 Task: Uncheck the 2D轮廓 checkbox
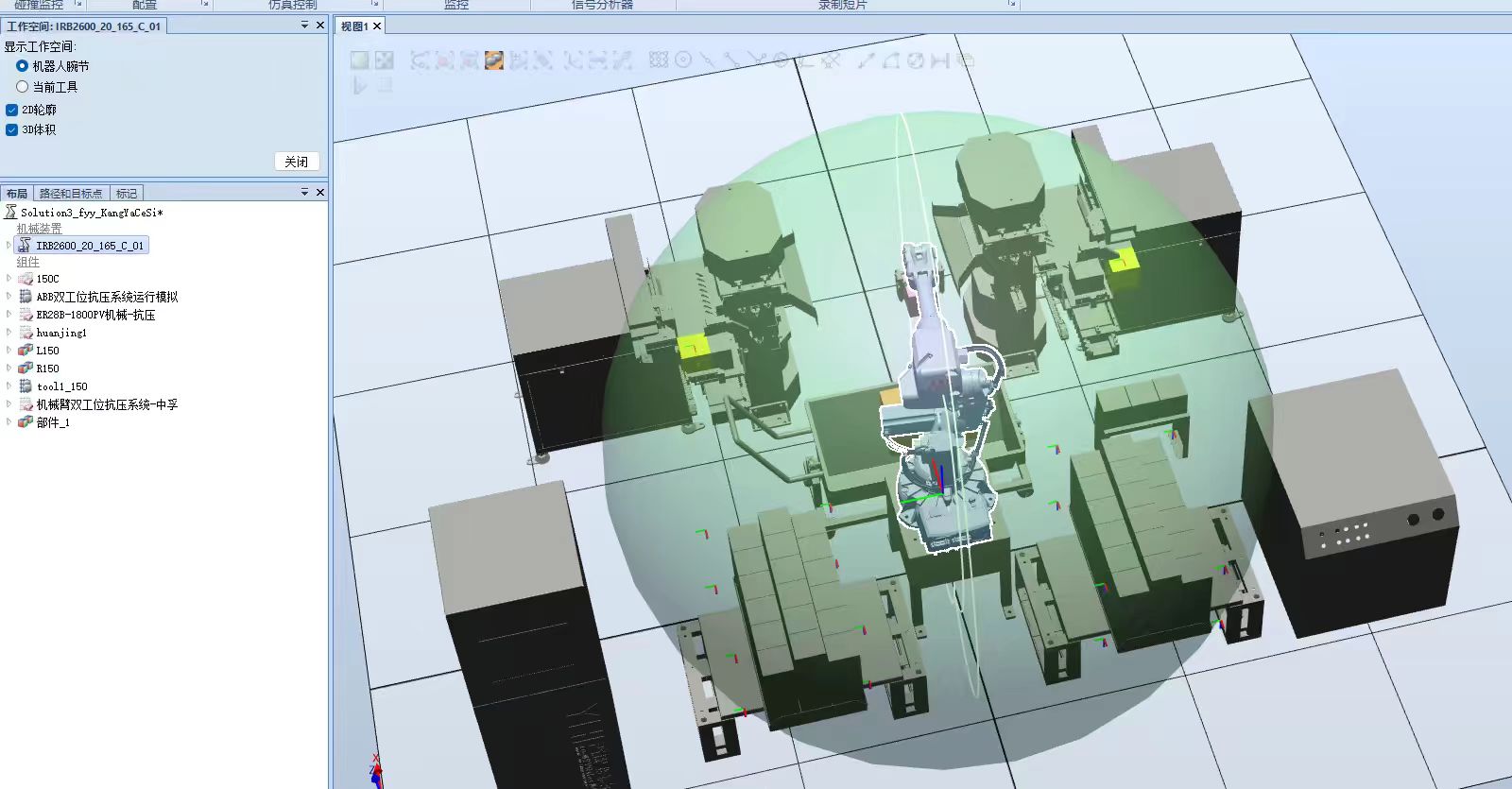[x=12, y=110]
